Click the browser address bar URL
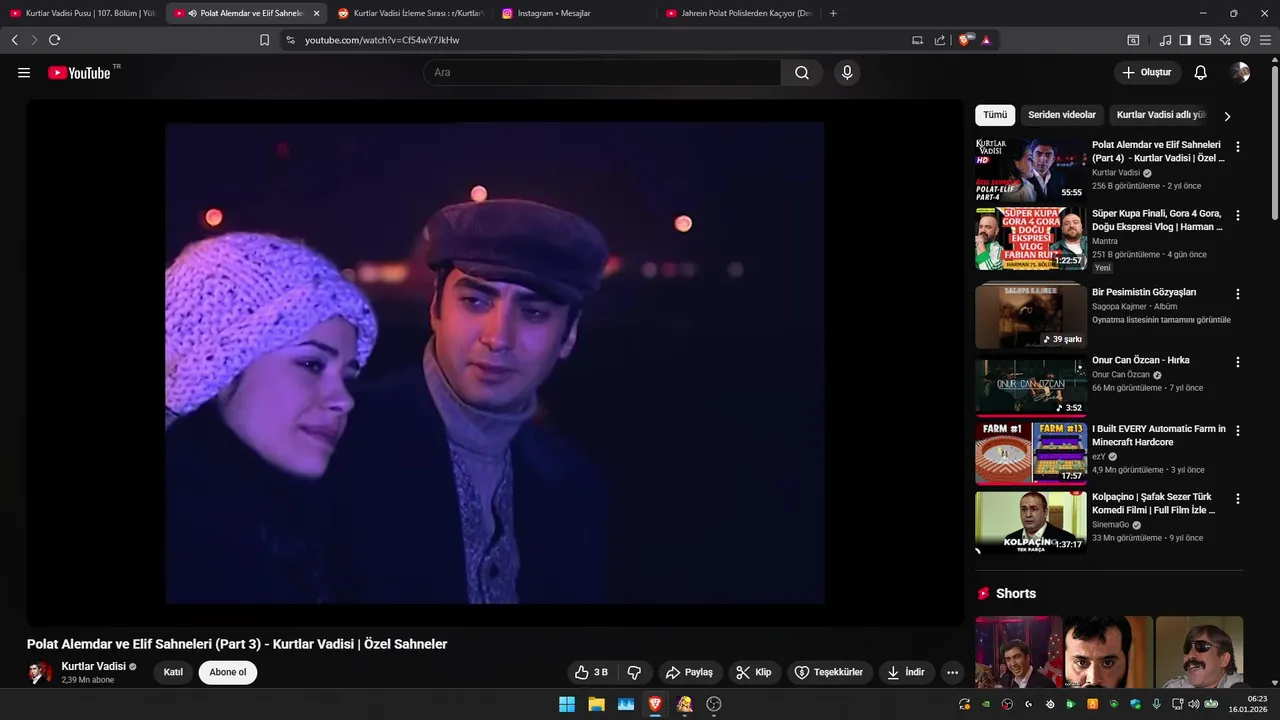This screenshot has width=1280, height=720. [382, 40]
